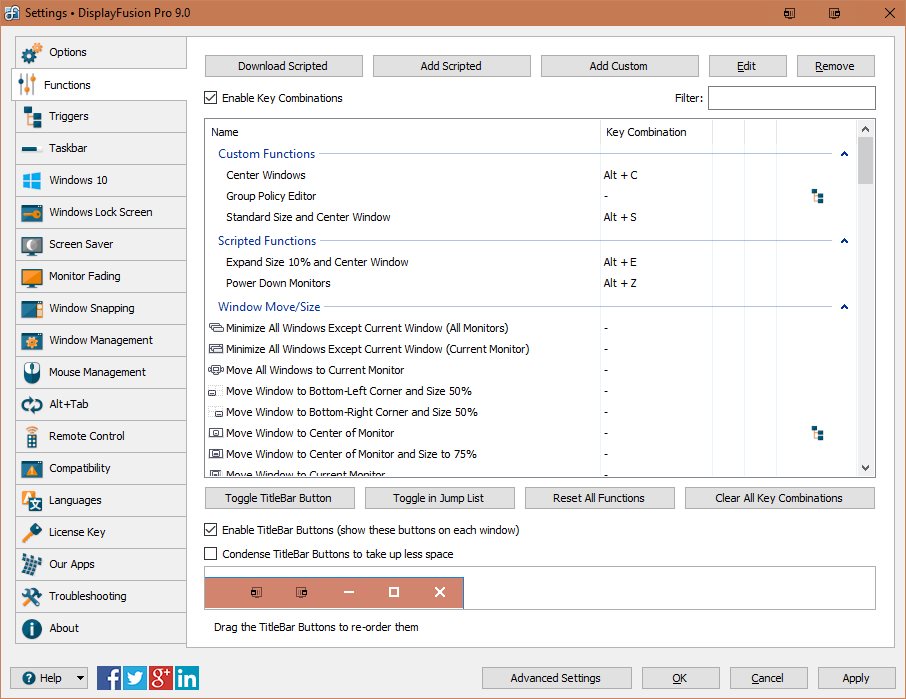
Task: Enable Condense TitleBar Buttons checkbox
Action: coord(211,554)
